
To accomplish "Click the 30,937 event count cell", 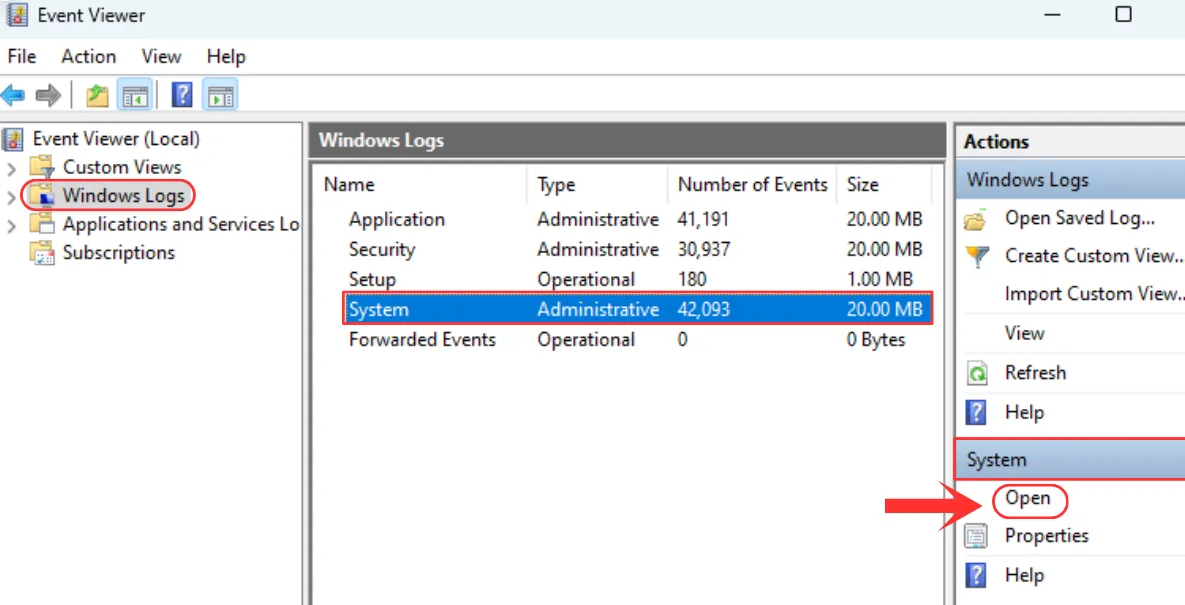I will coord(705,249).
